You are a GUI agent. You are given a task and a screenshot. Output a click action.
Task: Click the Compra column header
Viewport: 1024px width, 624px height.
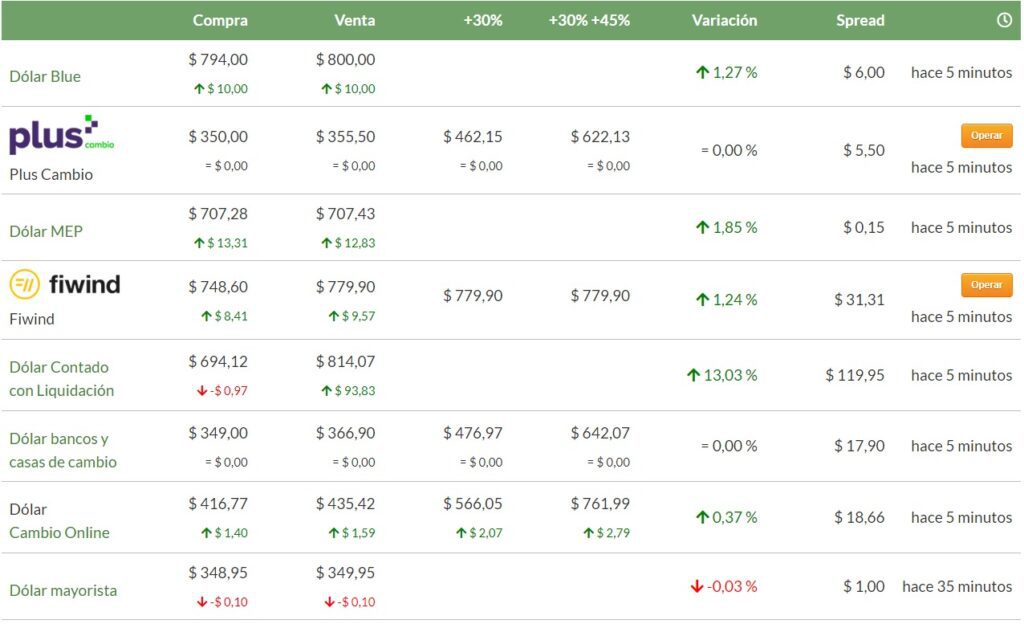220,20
